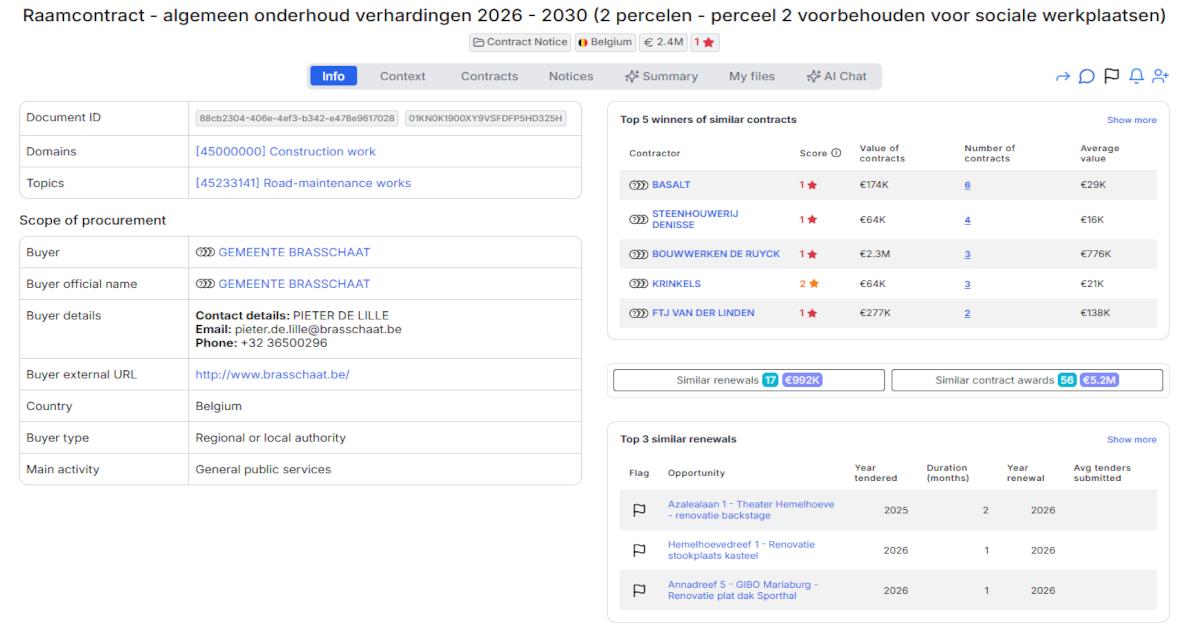
Task: Click the flag icon in top toolbar
Action: [x=1111, y=77]
